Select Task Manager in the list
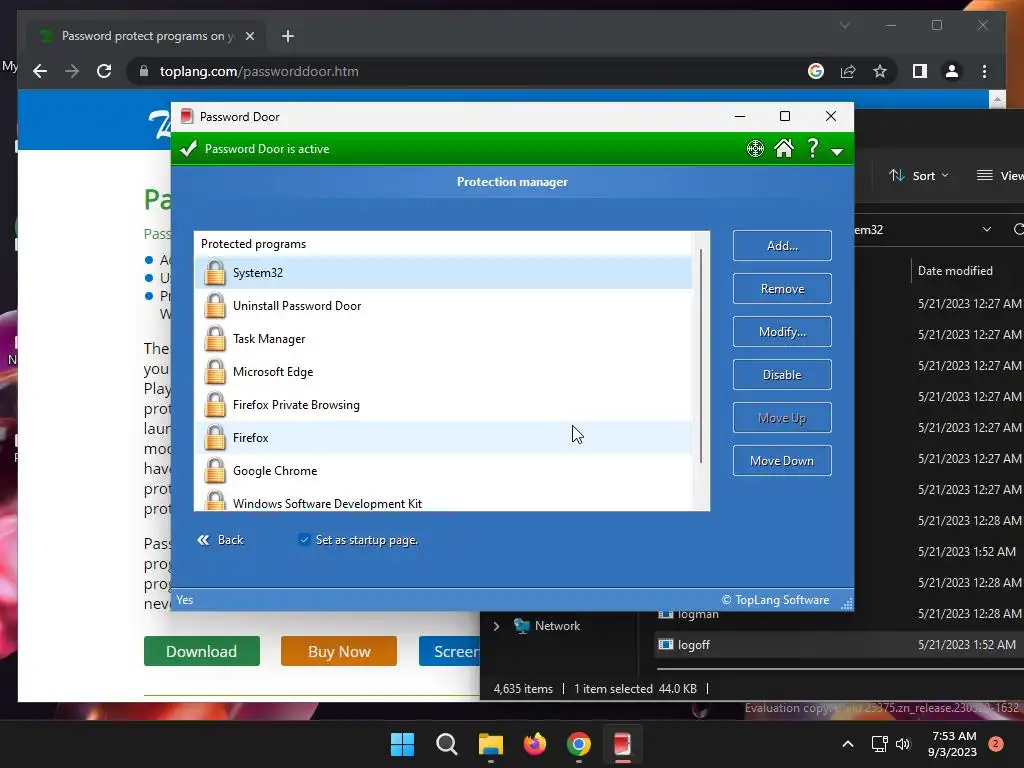This screenshot has width=1024, height=768. click(x=443, y=339)
